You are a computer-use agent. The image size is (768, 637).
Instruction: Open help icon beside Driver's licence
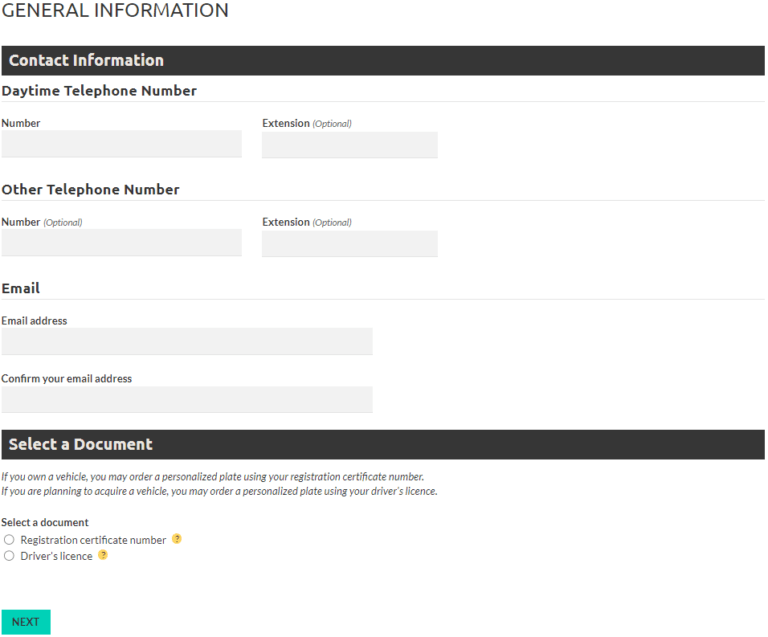tap(103, 555)
